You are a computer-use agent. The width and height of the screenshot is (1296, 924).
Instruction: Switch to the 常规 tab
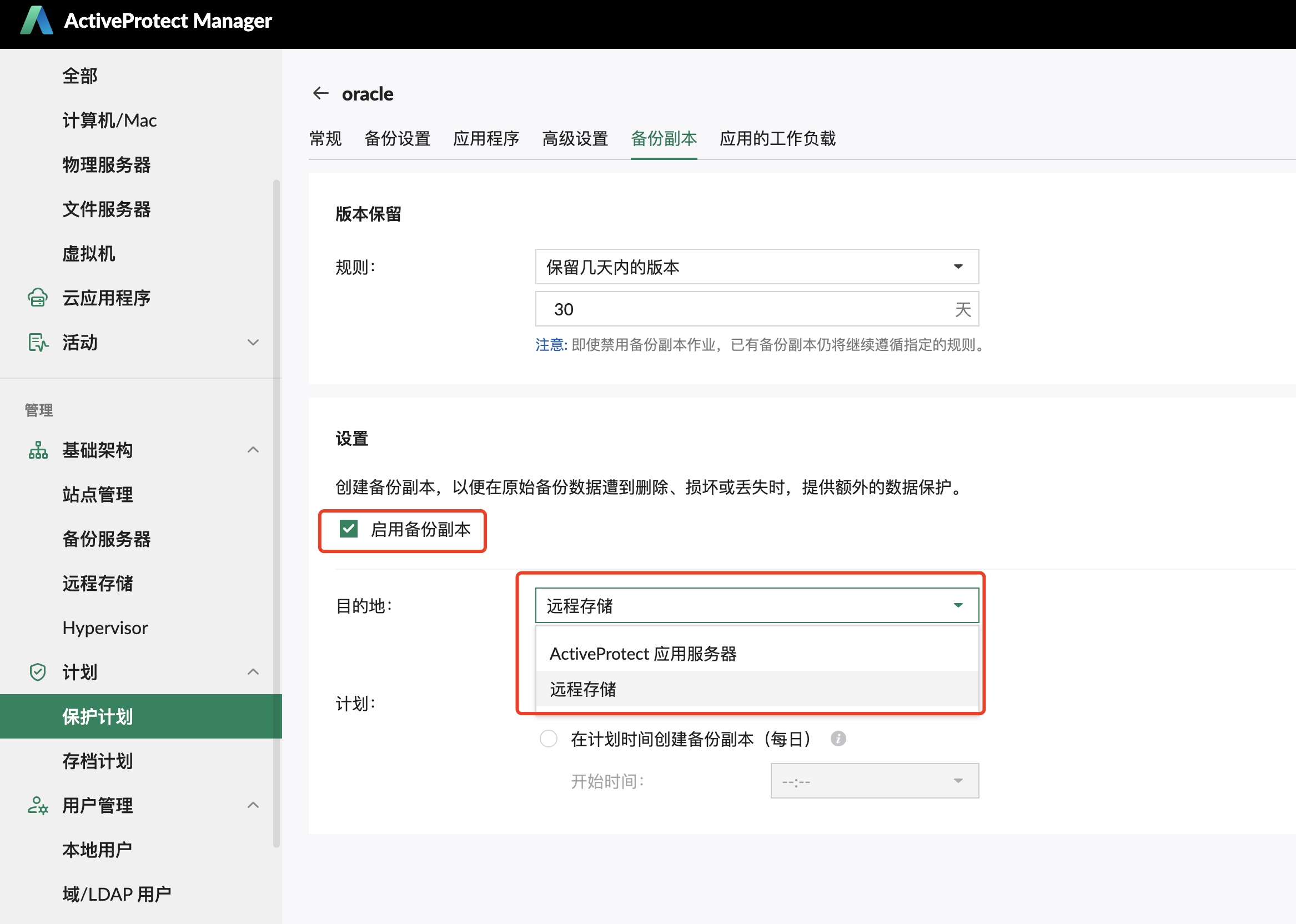pyautogui.click(x=325, y=138)
